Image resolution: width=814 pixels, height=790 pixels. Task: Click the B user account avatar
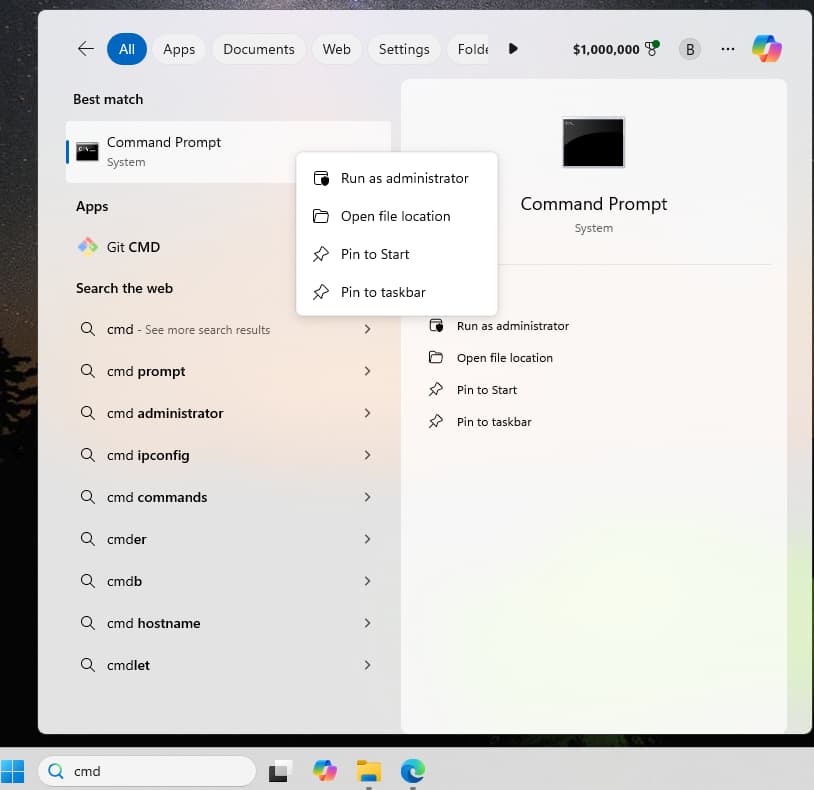(690, 49)
